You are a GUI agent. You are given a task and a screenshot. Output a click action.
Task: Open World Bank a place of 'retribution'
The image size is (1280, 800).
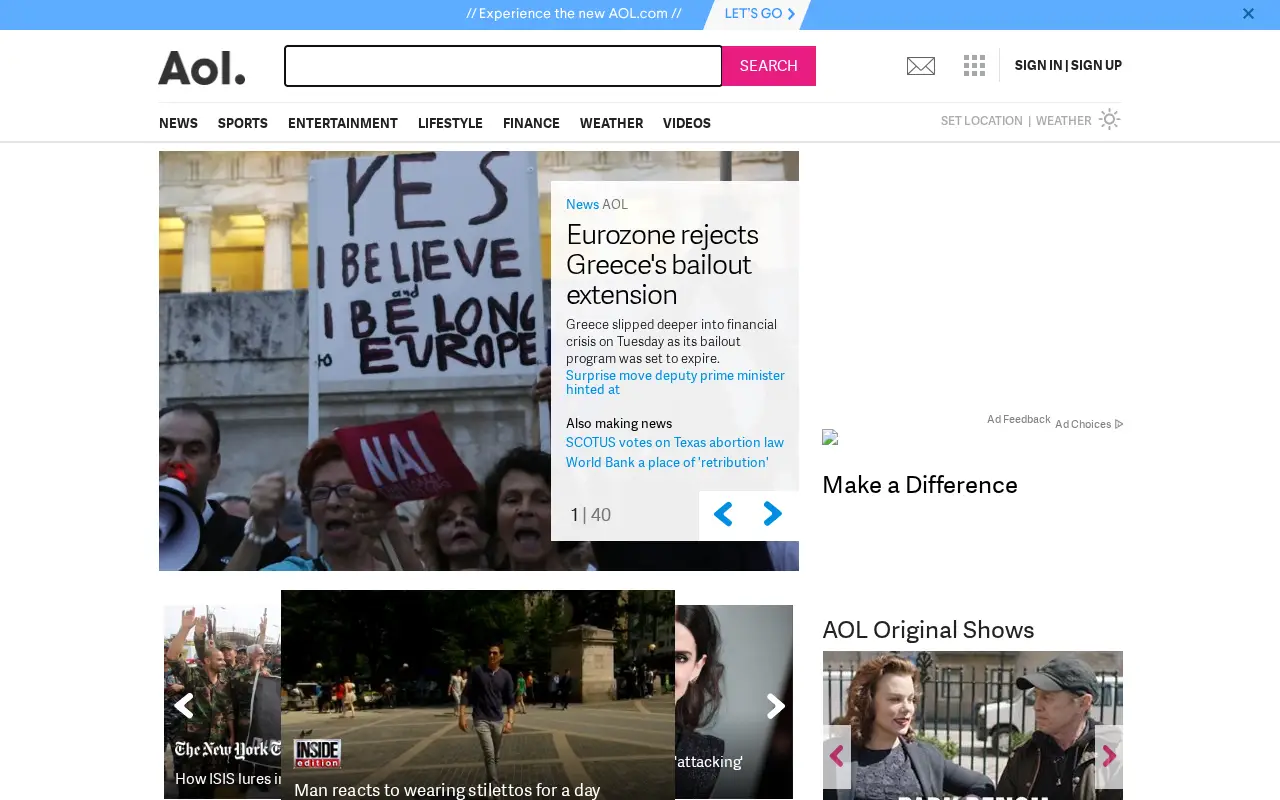click(x=667, y=462)
